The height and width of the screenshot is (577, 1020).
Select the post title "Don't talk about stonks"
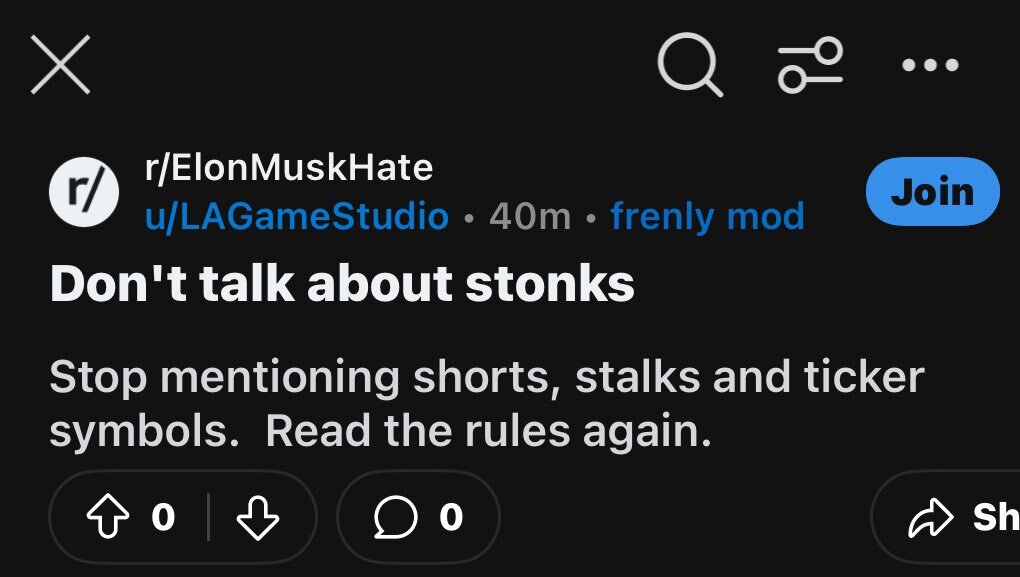(342, 285)
